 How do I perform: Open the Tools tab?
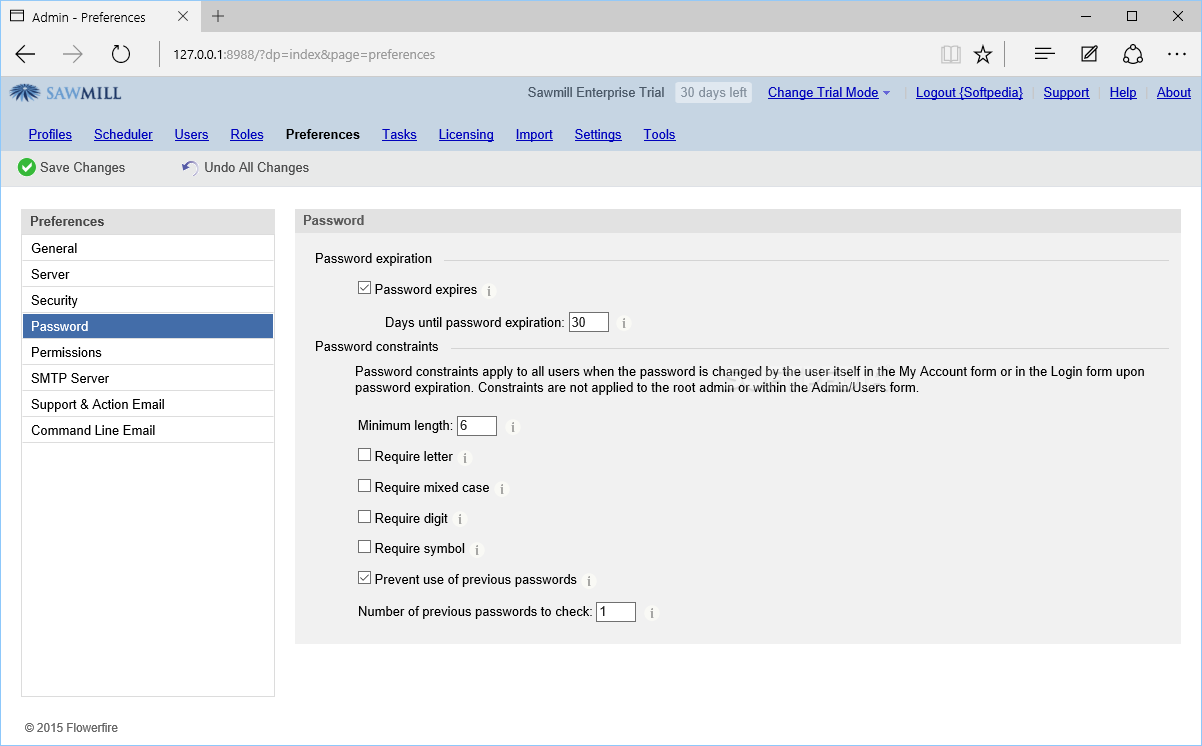(x=659, y=134)
